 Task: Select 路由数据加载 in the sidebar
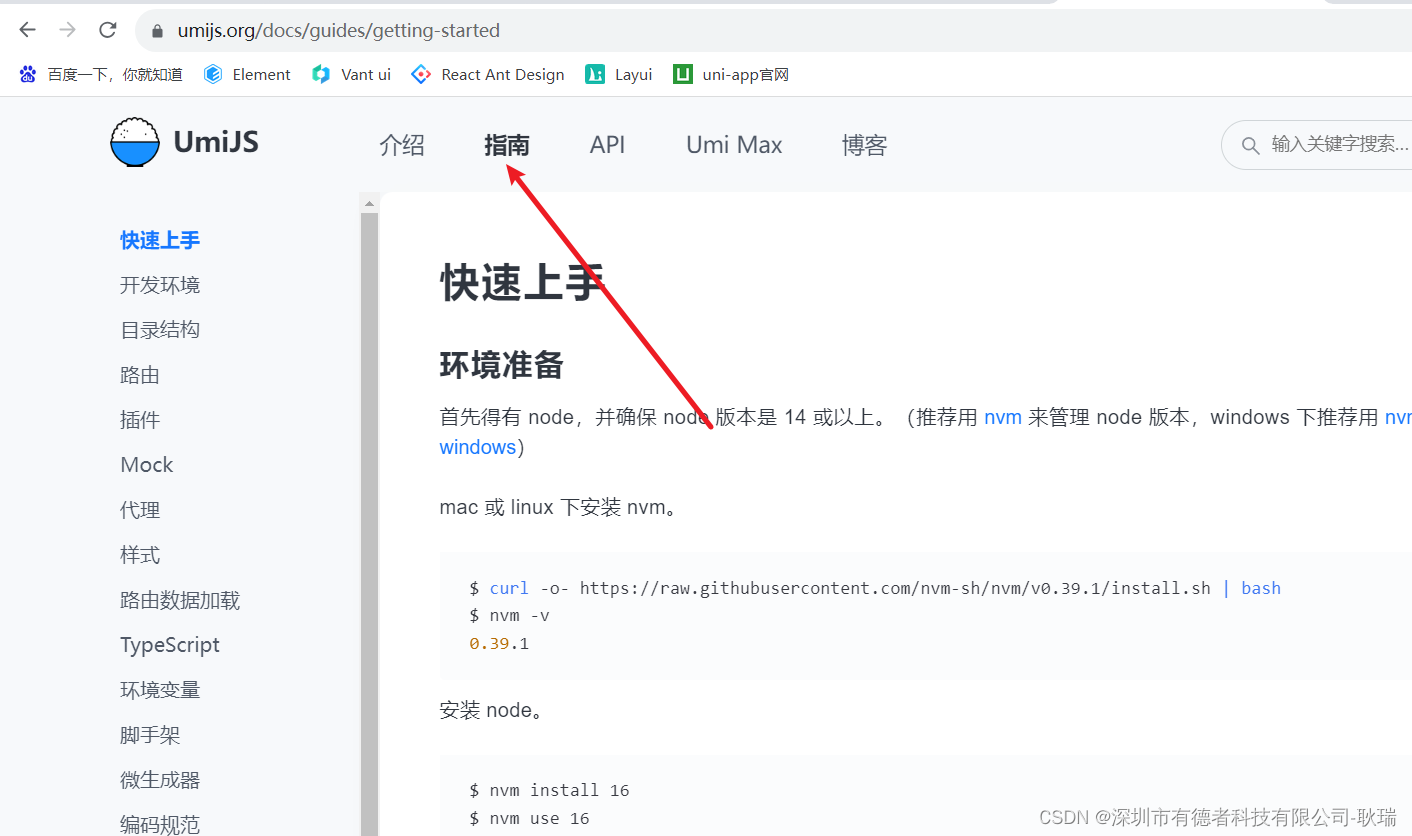tap(180, 600)
